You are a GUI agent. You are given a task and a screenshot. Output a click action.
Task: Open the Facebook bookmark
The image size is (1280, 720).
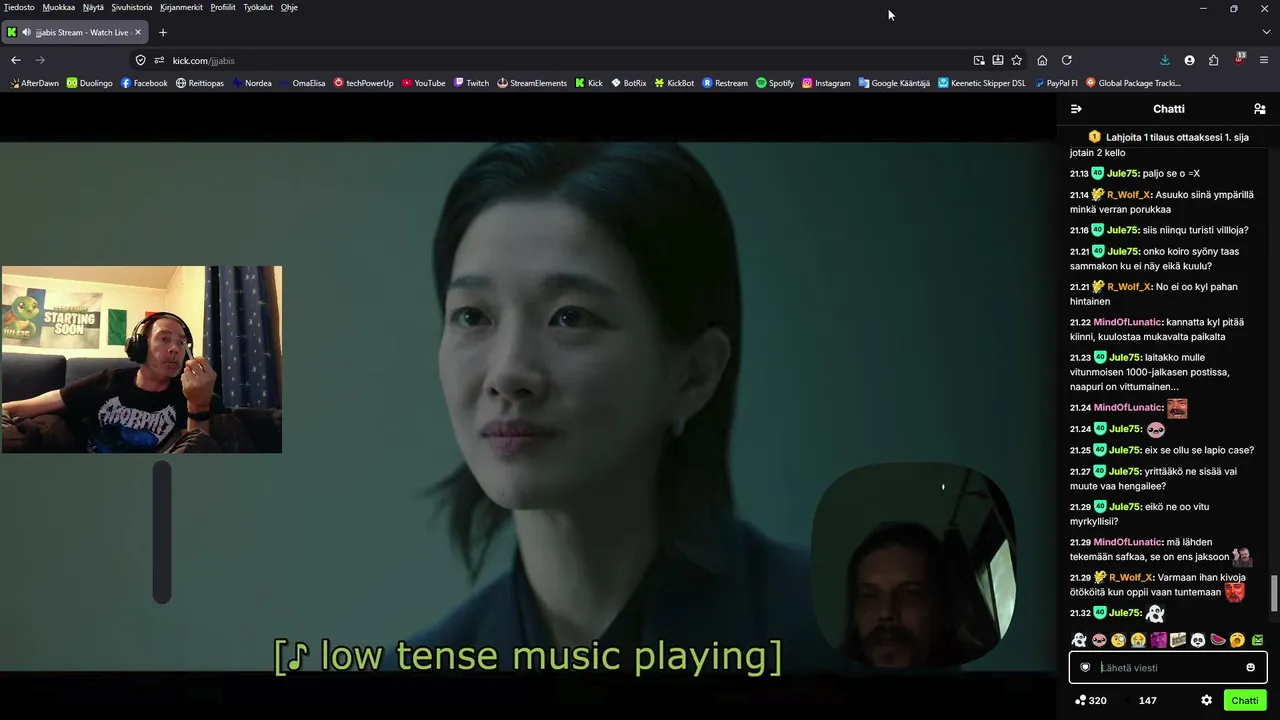[x=144, y=83]
